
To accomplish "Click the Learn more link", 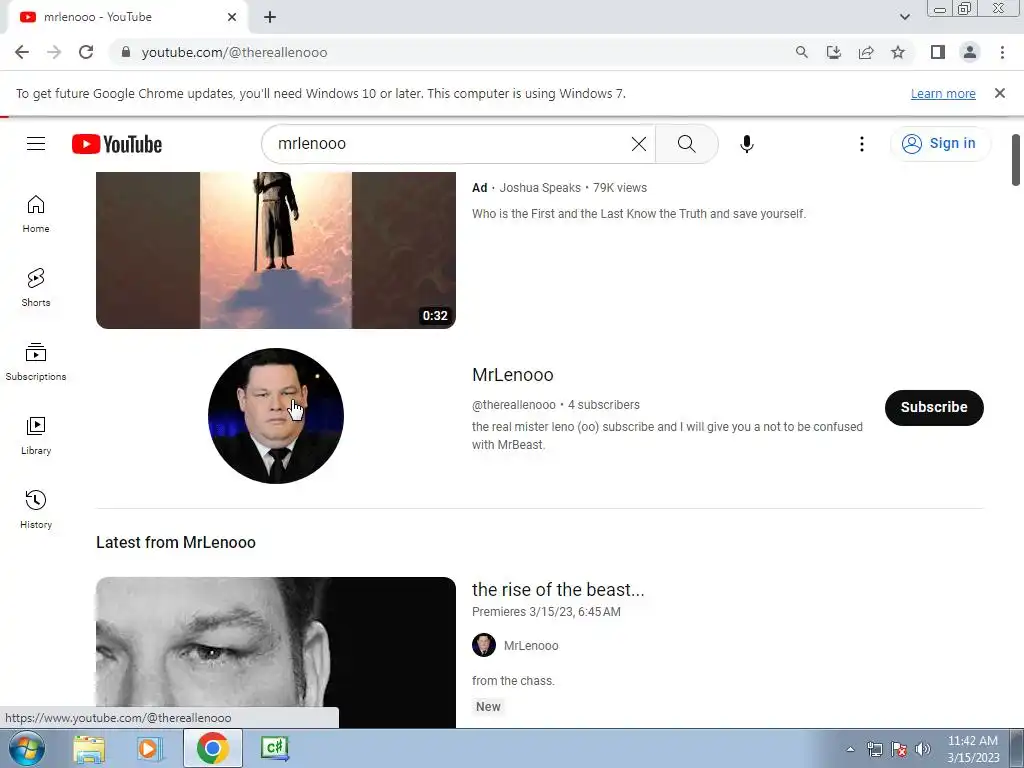I will (x=943, y=94).
